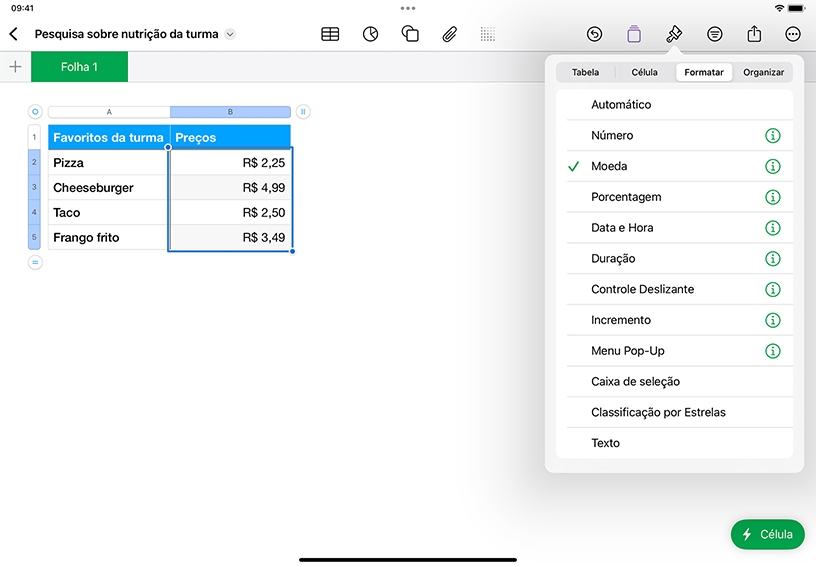
Task: Select the Formatar tab
Action: click(x=704, y=72)
